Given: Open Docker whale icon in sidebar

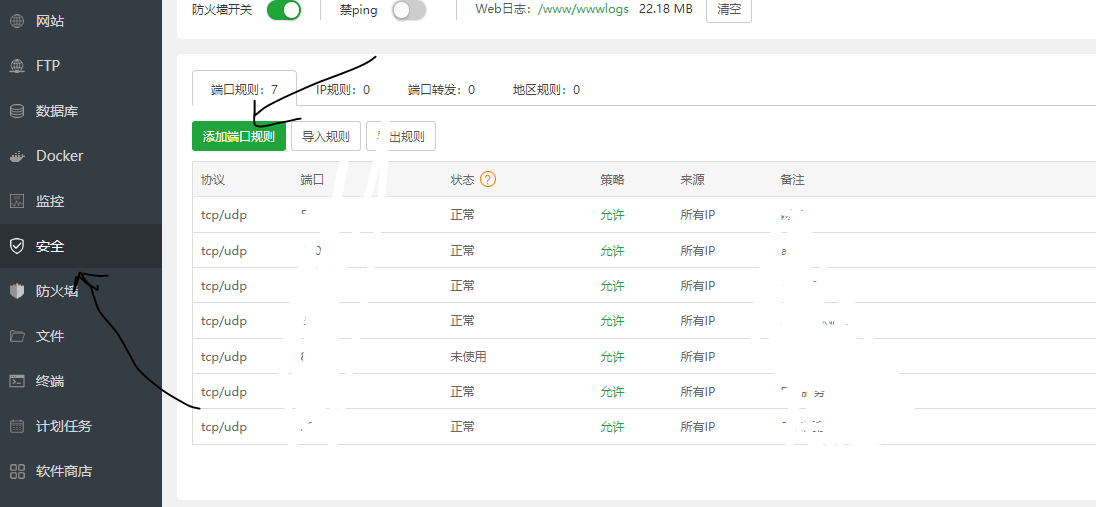Looking at the screenshot, I should tap(17, 156).
